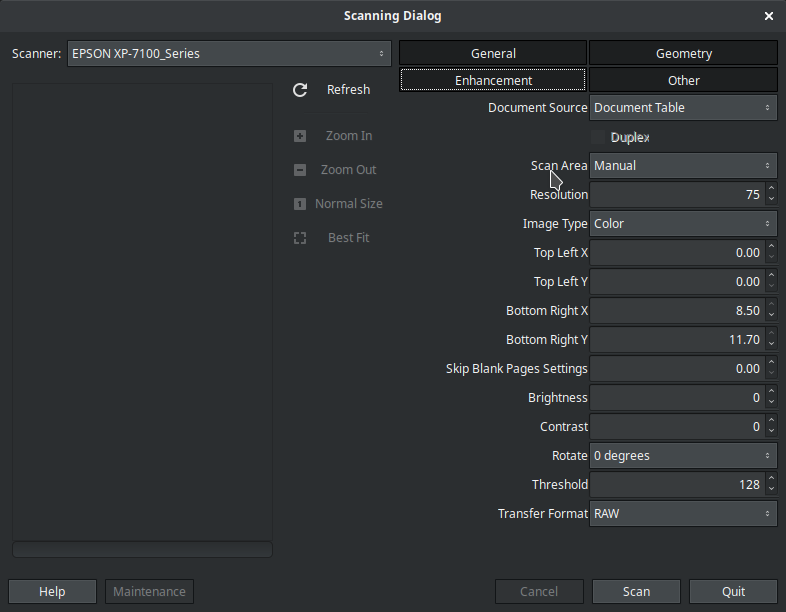786x612 pixels.
Task: Click the Quit button
Action: point(733,592)
